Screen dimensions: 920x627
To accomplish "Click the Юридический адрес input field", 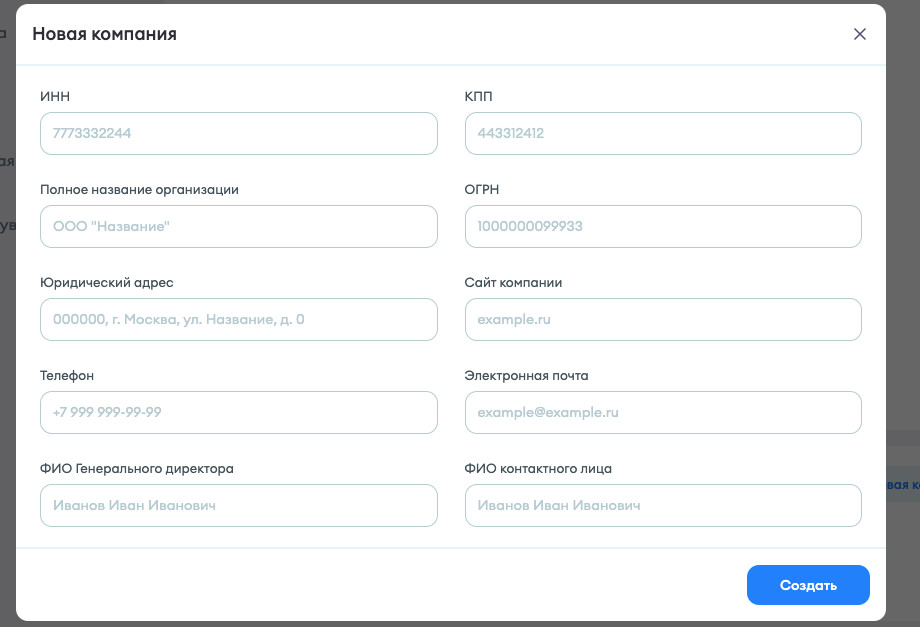I will [x=238, y=320].
